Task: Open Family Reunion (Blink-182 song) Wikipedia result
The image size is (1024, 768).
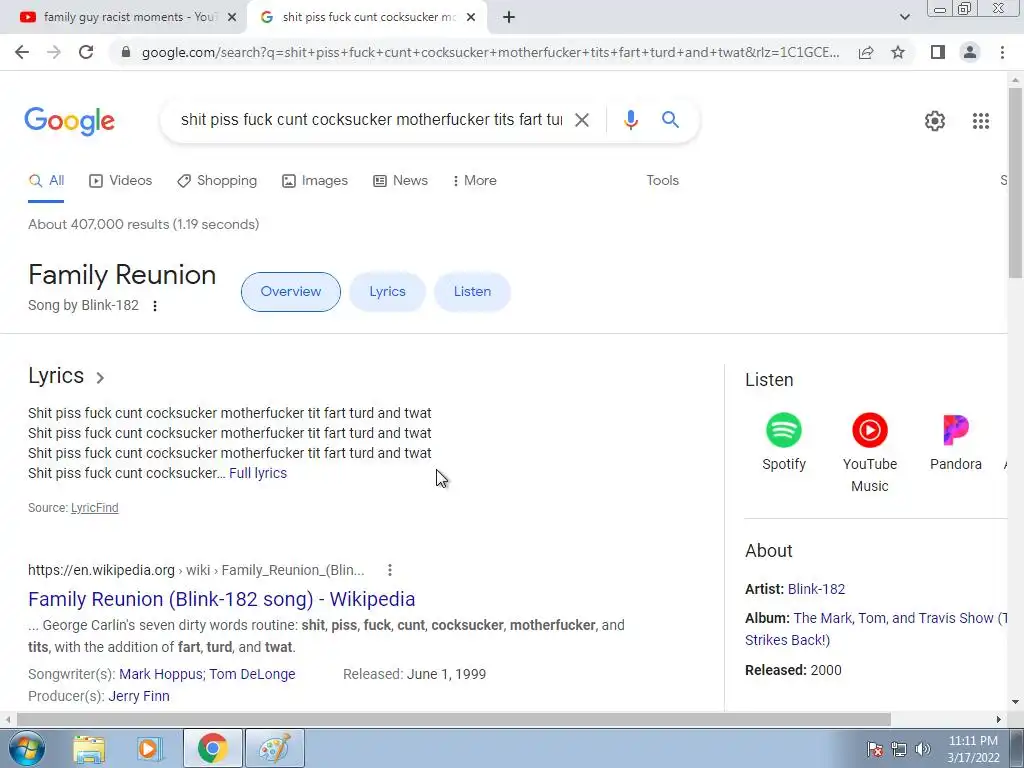Action: point(221,600)
